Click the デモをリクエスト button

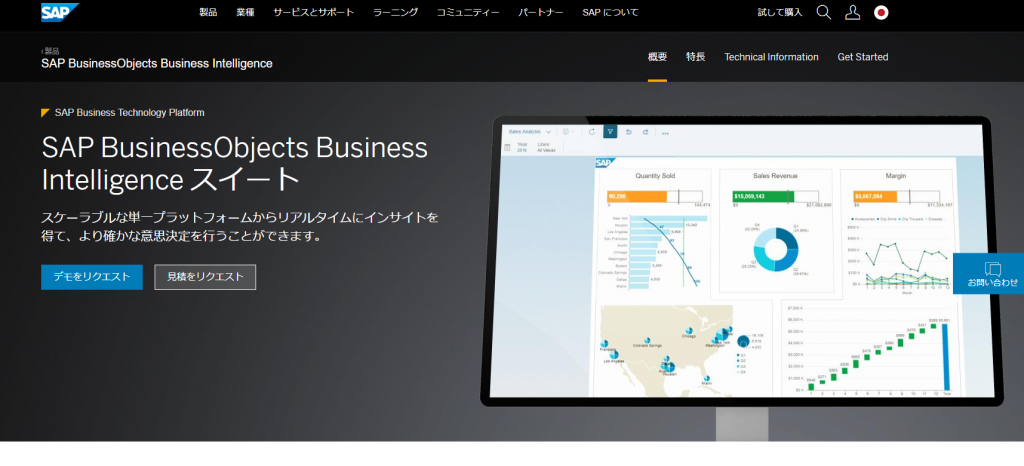coord(91,277)
